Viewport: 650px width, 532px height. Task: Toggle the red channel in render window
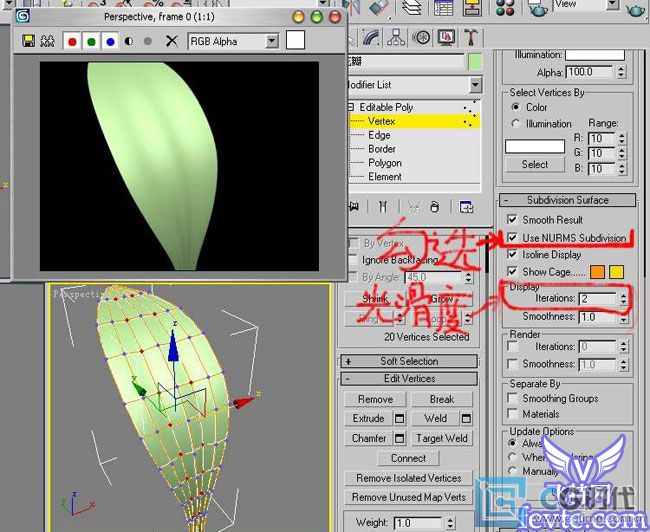[72, 41]
